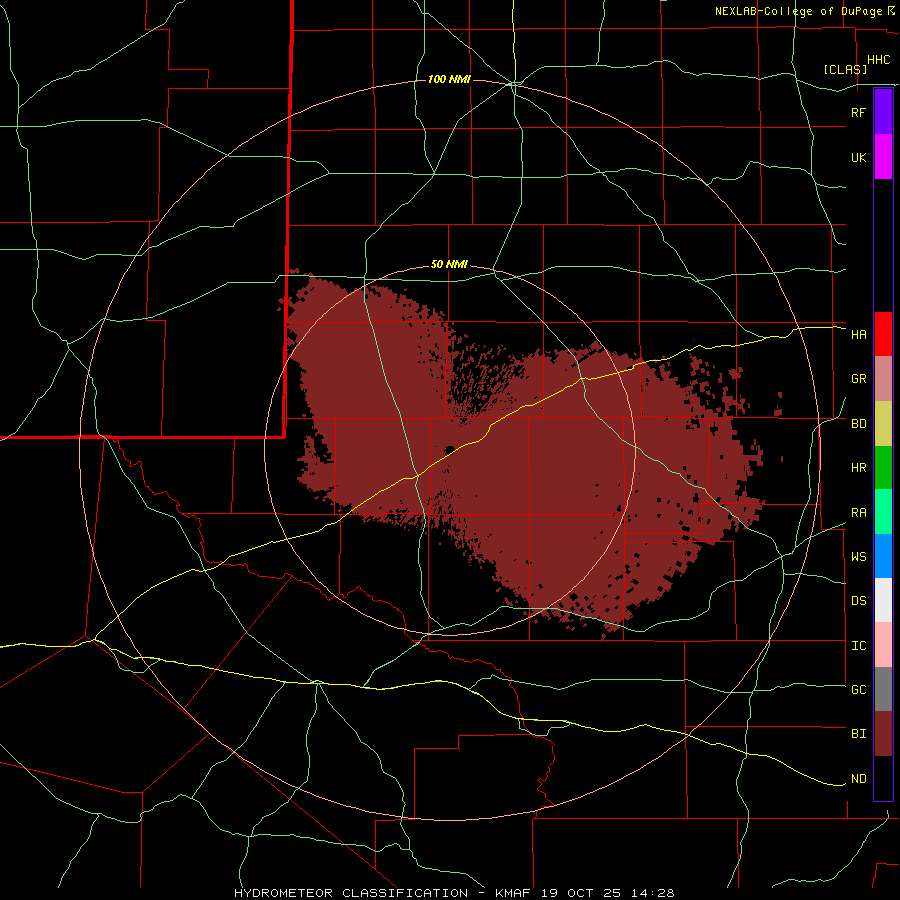Click the ND legend label

pyautogui.click(x=858, y=779)
